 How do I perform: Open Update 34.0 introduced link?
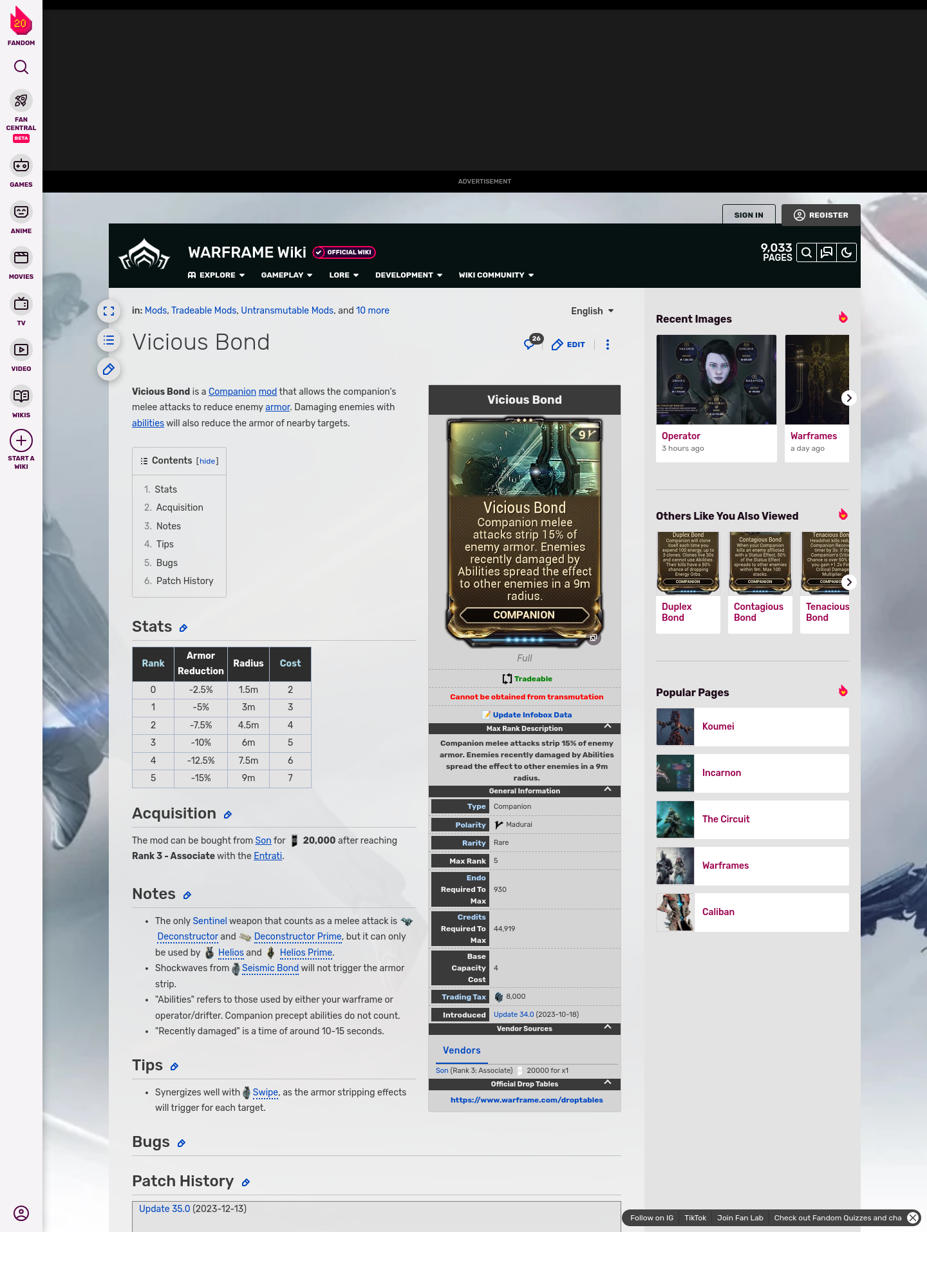514,1014
